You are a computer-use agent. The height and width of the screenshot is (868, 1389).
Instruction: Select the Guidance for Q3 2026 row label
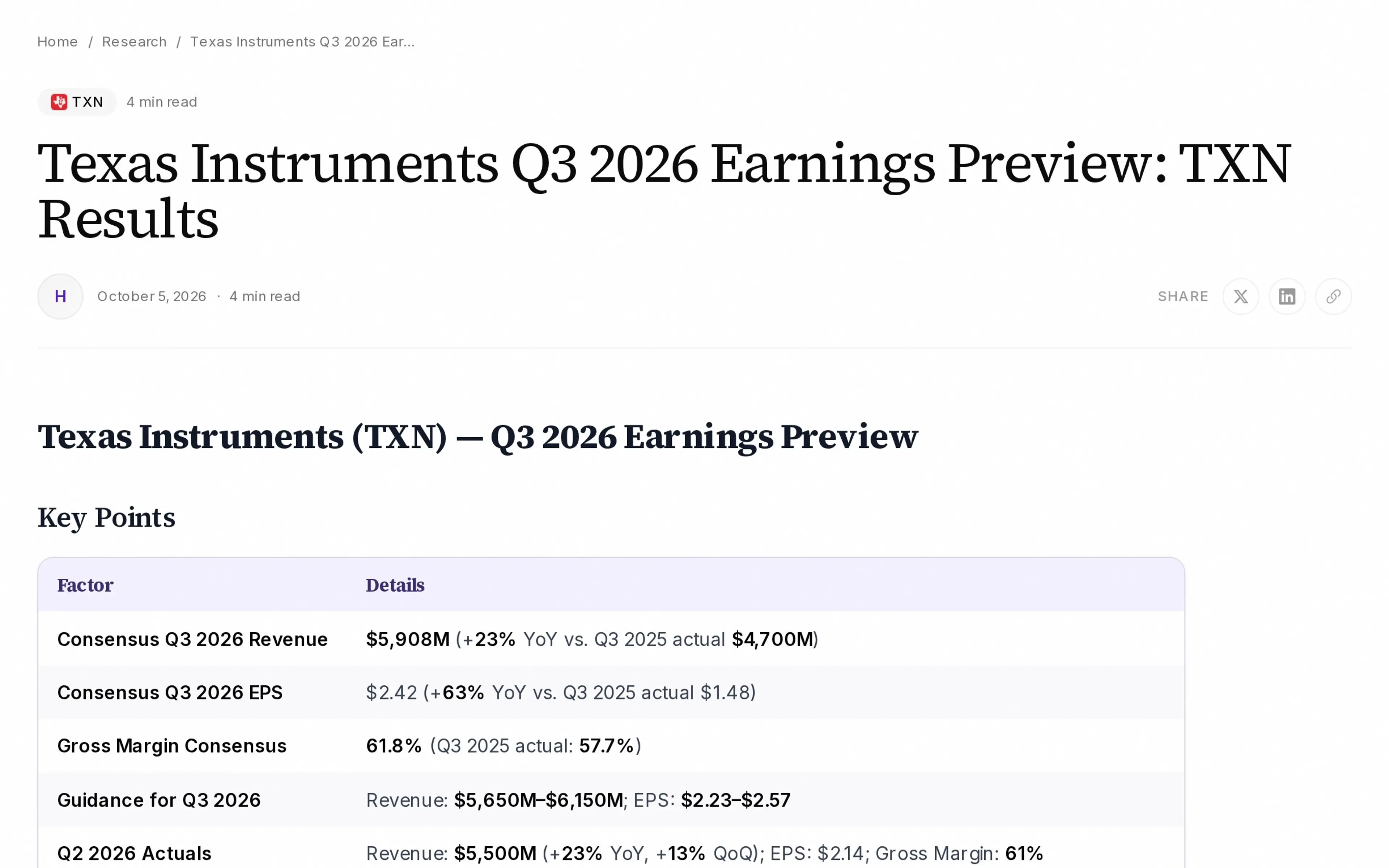point(159,800)
